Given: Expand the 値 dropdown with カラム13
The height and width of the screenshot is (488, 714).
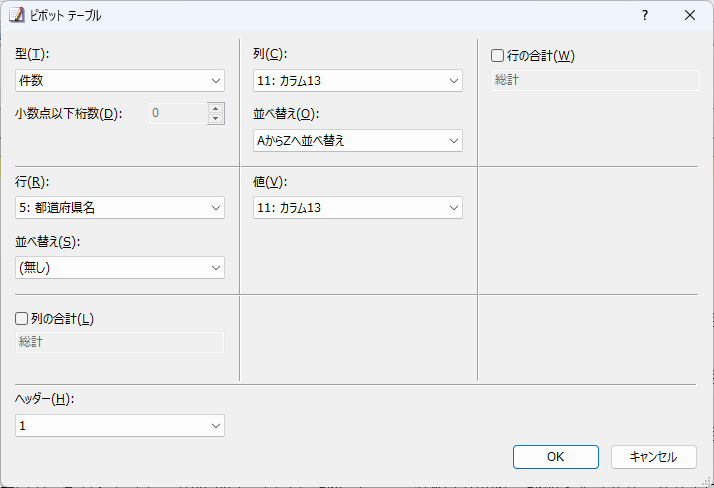Looking at the screenshot, I should tap(358, 207).
